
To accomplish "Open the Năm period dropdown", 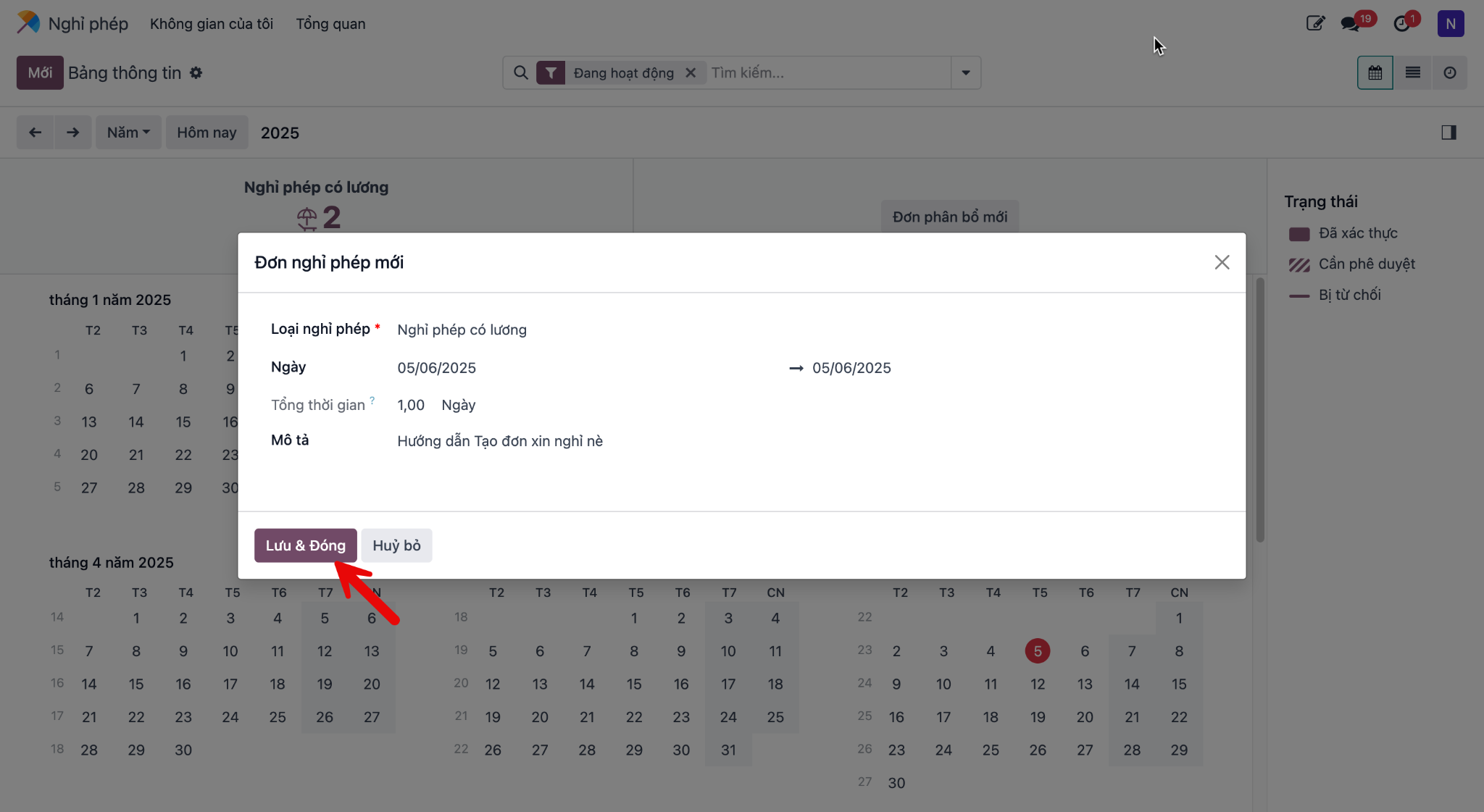I will click(128, 133).
